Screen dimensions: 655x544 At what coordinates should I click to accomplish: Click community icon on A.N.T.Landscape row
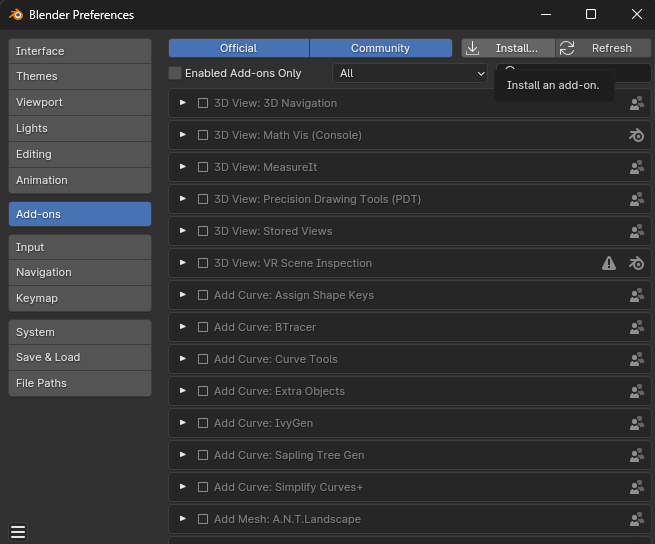pyautogui.click(x=637, y=519)
